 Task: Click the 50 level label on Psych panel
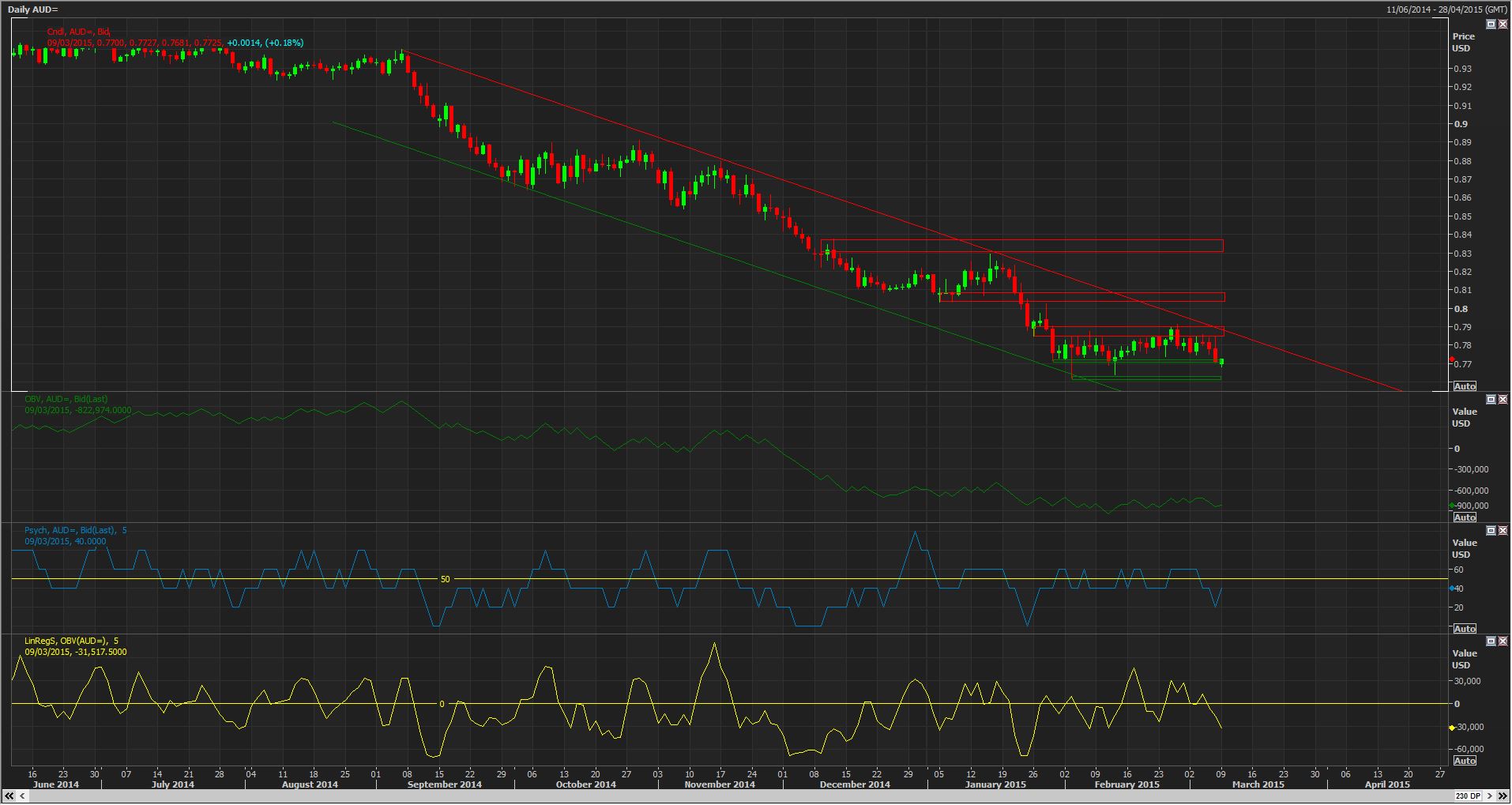tap(445, 579)
